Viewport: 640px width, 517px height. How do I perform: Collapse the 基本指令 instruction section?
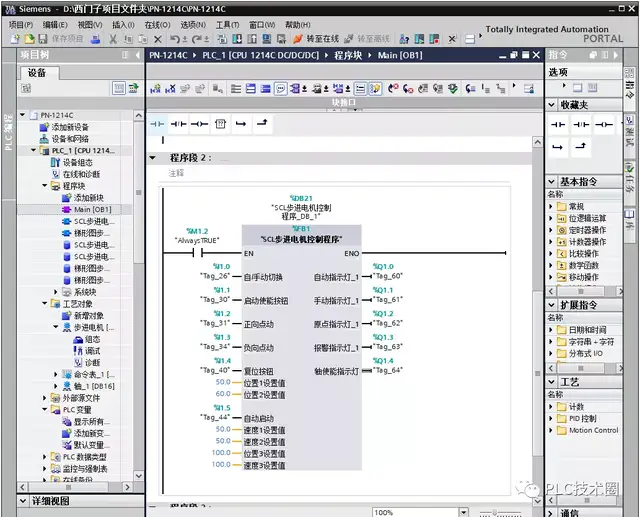pyautogui.click(x=552, y=182)
